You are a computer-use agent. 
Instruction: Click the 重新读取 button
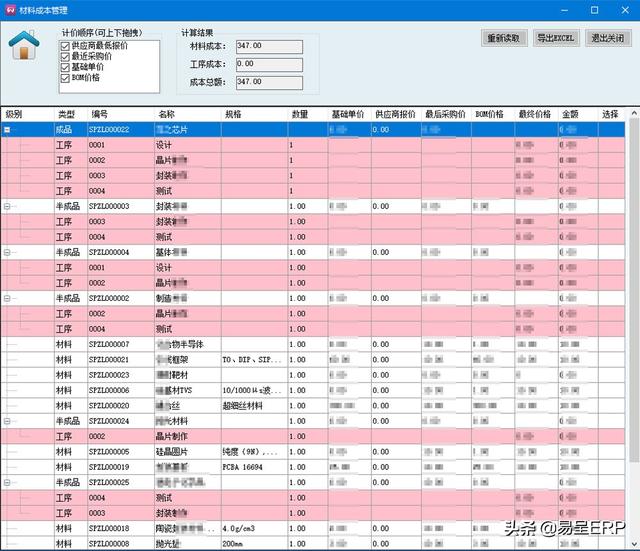[505, 38]
